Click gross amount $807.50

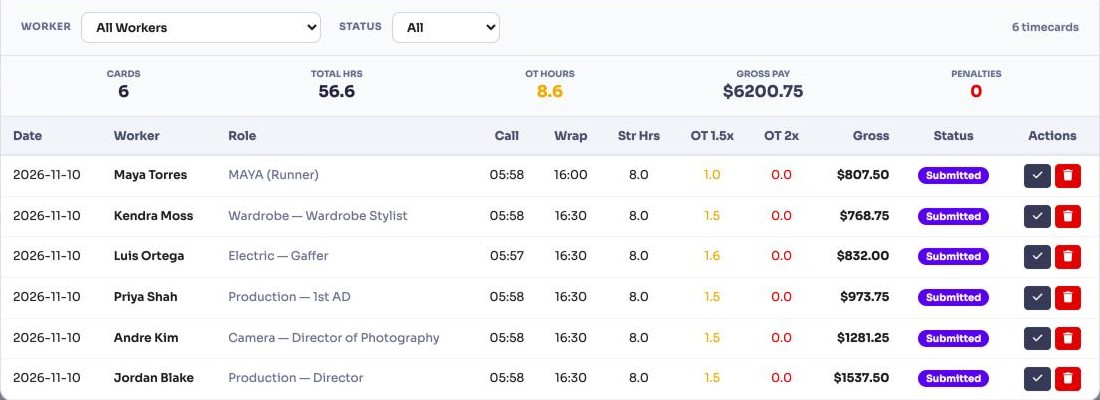pyautogui.click(x=863, y=175)
